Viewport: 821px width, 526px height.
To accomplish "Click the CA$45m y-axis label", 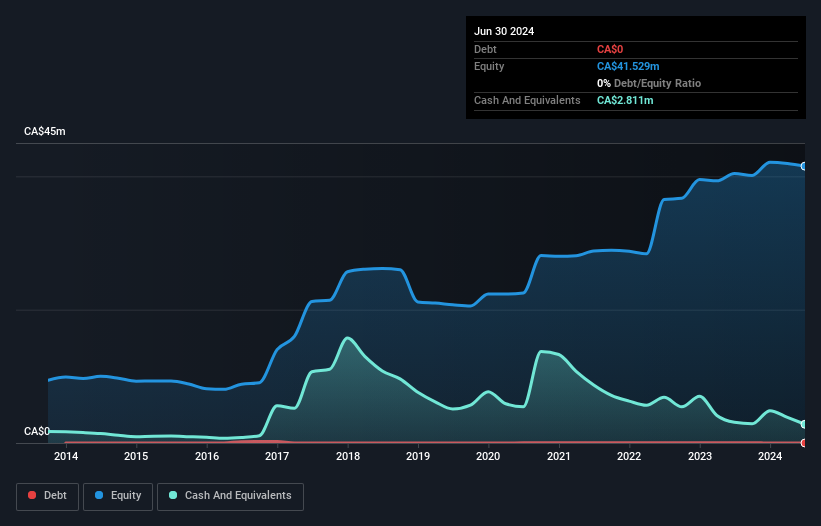I will [45, 131].
